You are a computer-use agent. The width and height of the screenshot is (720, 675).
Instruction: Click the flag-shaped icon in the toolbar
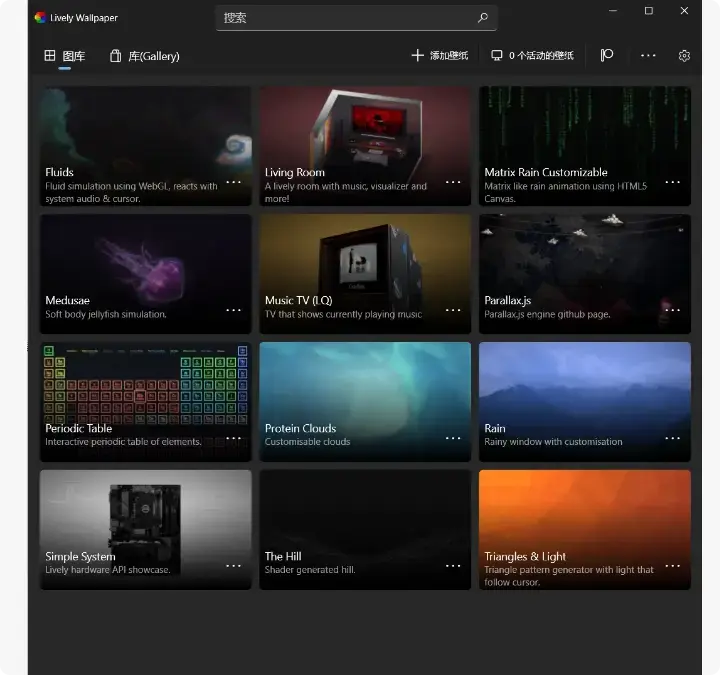point(607,56)
